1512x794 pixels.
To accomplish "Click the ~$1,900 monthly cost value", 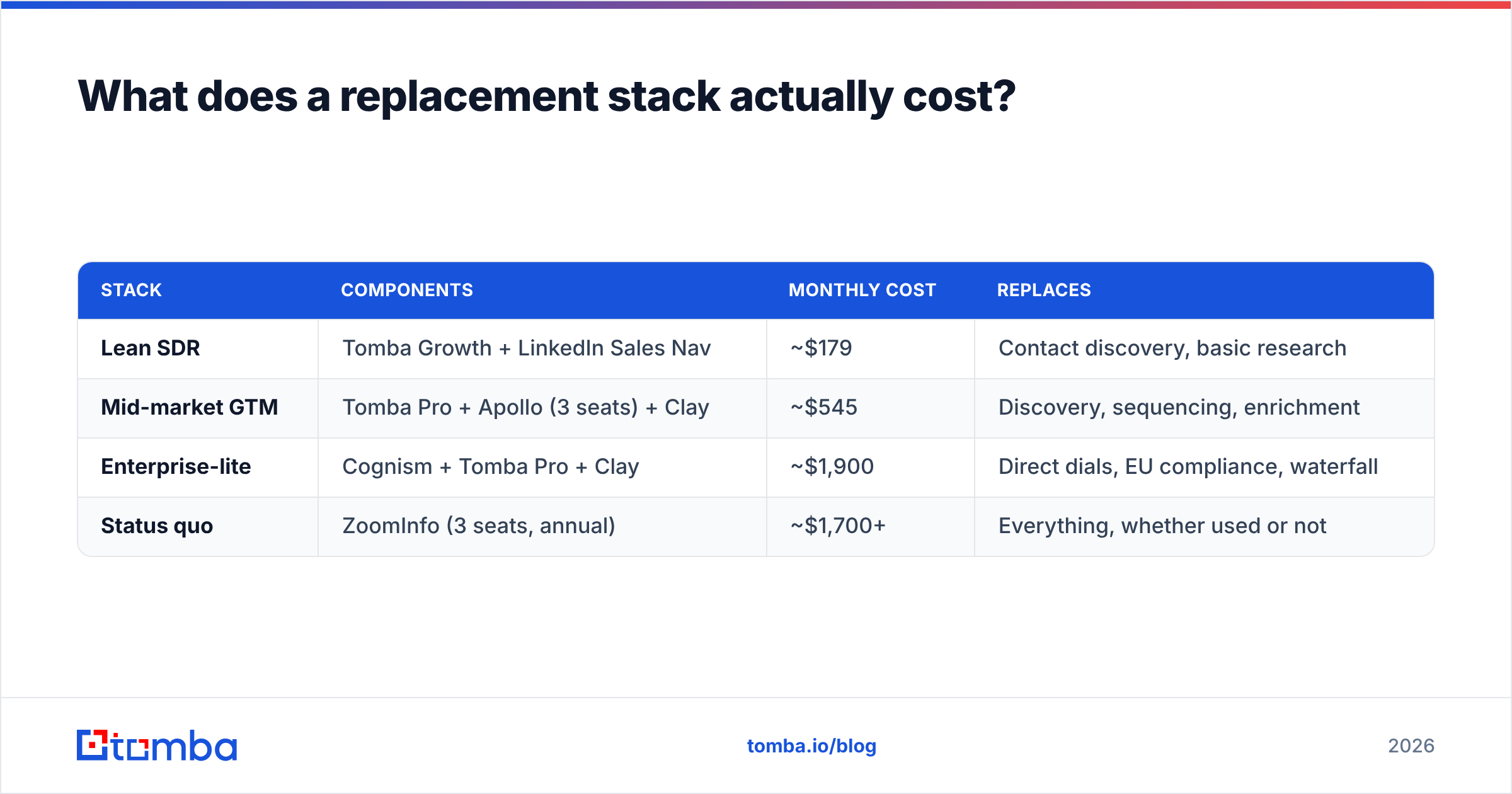I will (x=832, y=466).
